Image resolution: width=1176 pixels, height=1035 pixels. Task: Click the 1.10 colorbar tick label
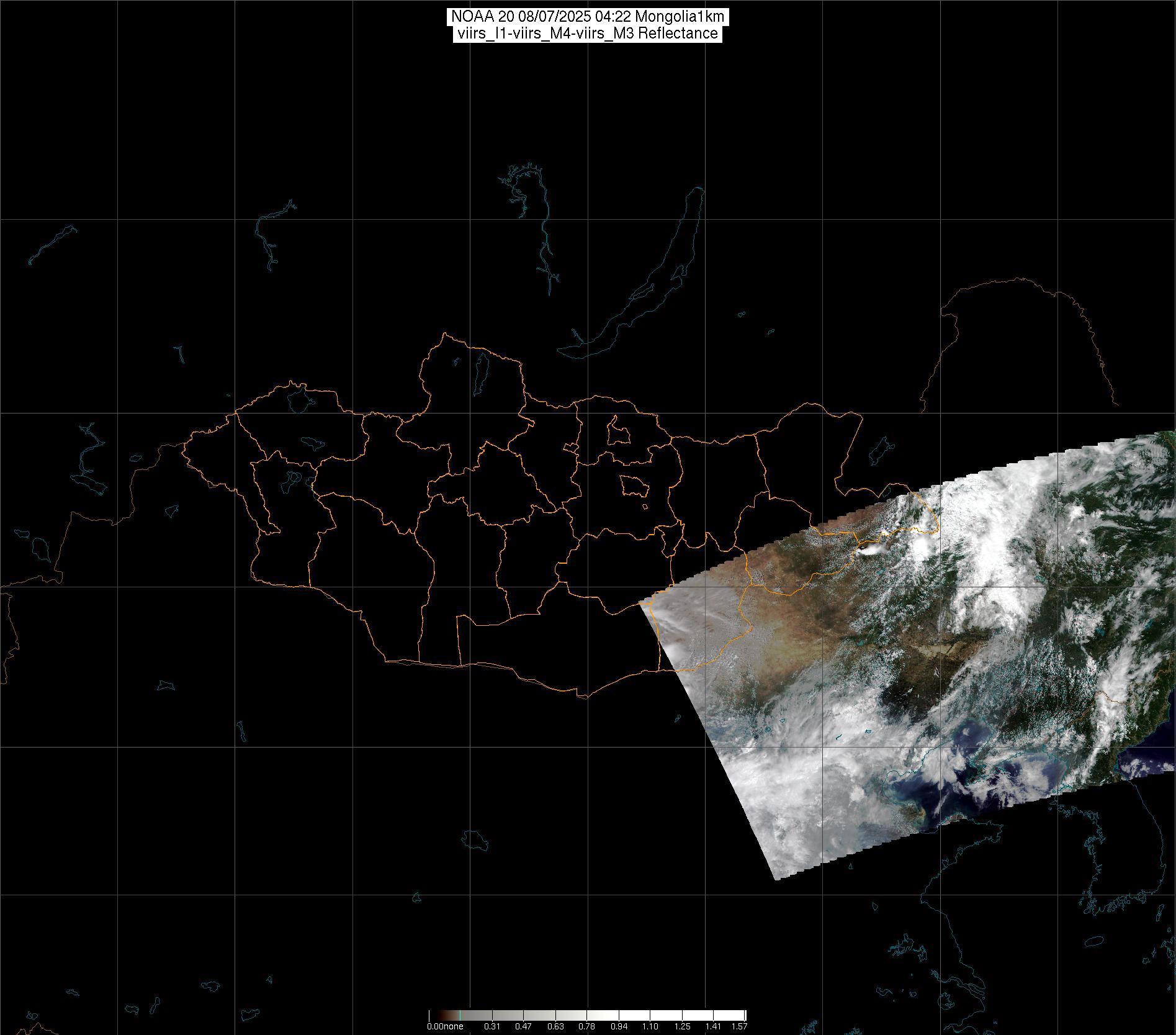(x=650, y=1026)
